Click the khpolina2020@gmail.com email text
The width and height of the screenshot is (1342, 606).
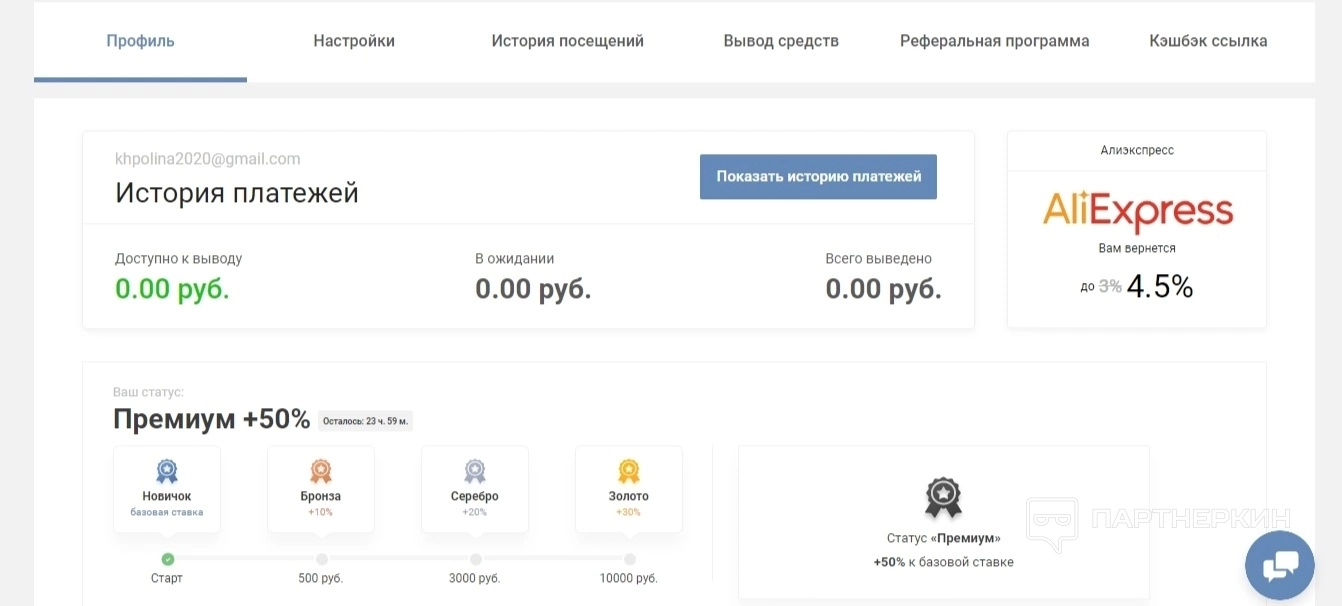coord(208,159)
